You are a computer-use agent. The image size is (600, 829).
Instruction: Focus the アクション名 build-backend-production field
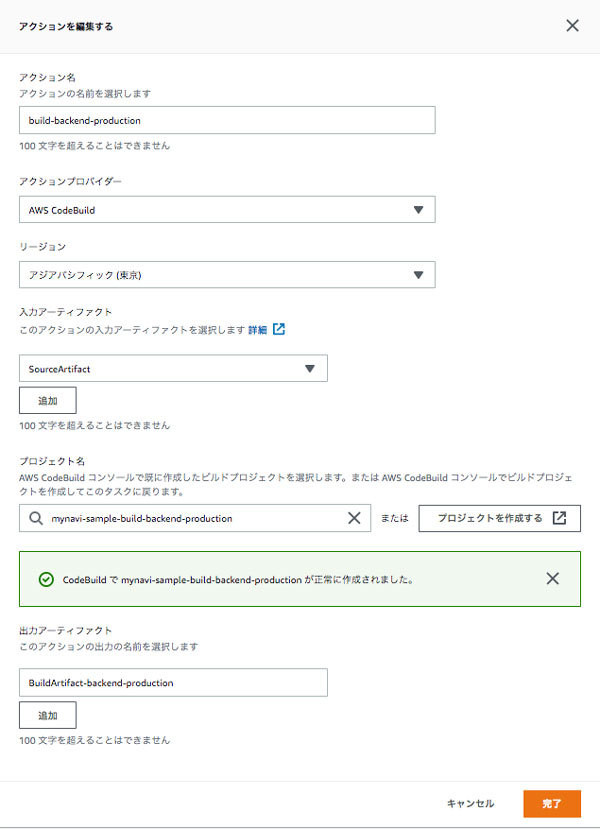[227, 120]
